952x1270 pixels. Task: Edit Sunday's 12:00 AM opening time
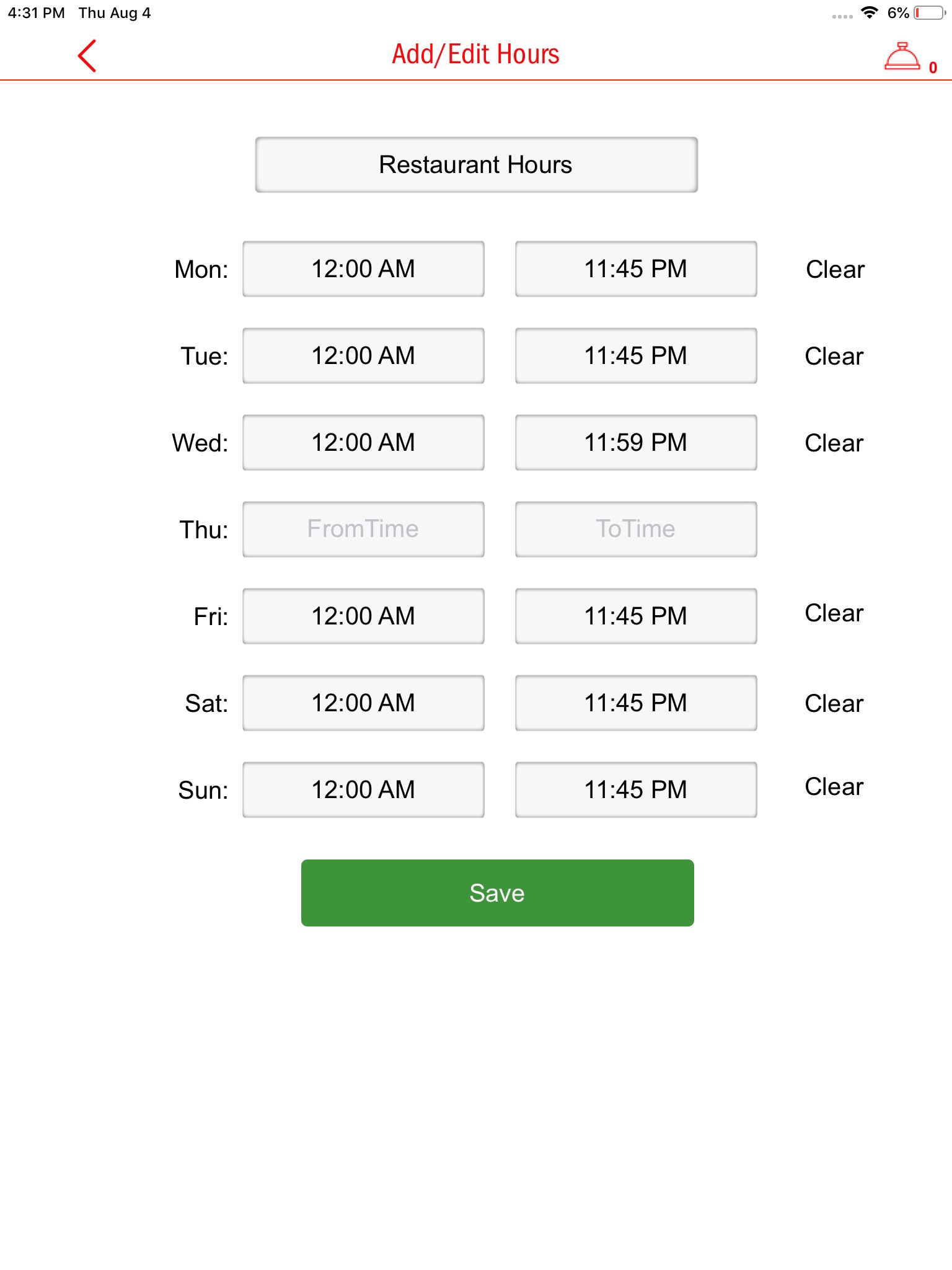[363, 790]
